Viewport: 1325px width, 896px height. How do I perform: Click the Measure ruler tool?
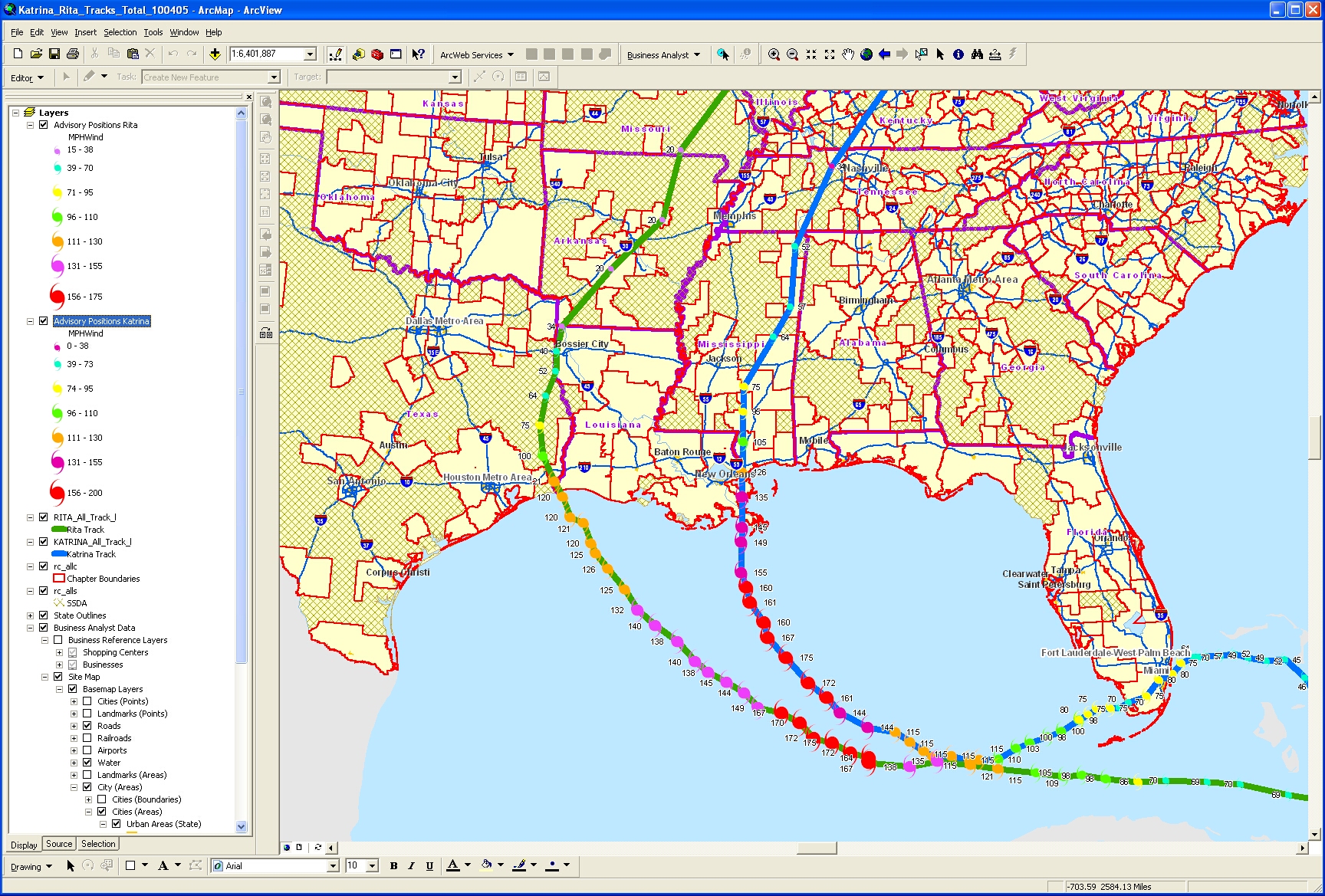[995, 54]
